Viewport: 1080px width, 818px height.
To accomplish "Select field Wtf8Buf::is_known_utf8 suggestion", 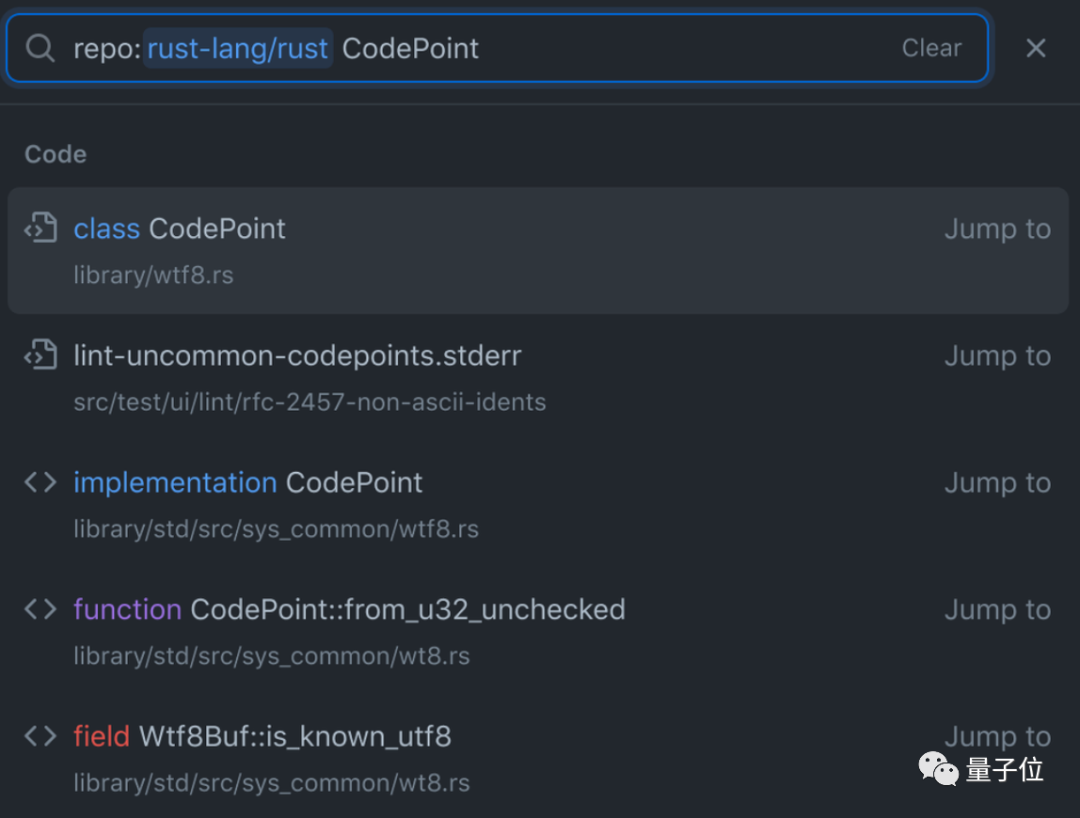I will pos(262,737).
